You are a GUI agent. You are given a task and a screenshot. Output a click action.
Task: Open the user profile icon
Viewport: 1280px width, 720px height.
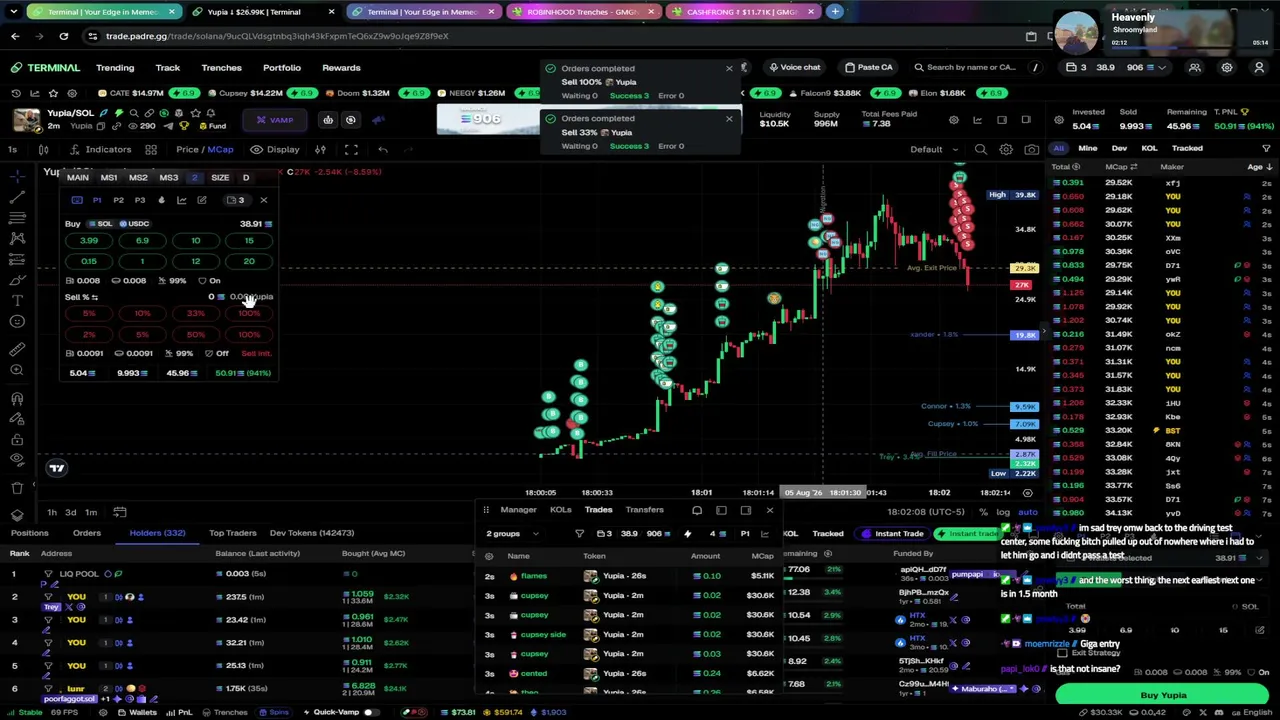[1259, 68]
